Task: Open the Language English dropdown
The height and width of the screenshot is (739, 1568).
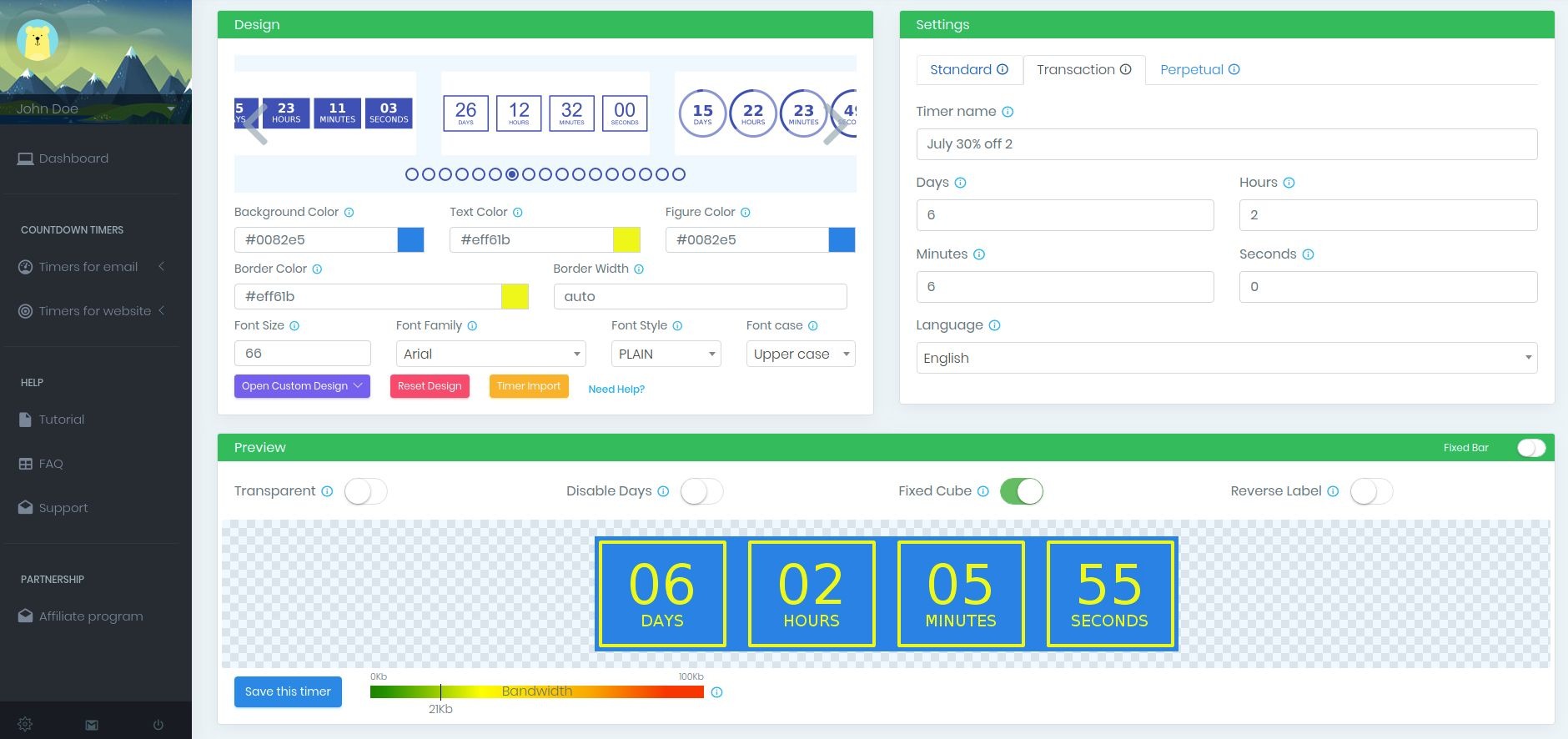Action: pyautogui.click(x=1227, y=358)
